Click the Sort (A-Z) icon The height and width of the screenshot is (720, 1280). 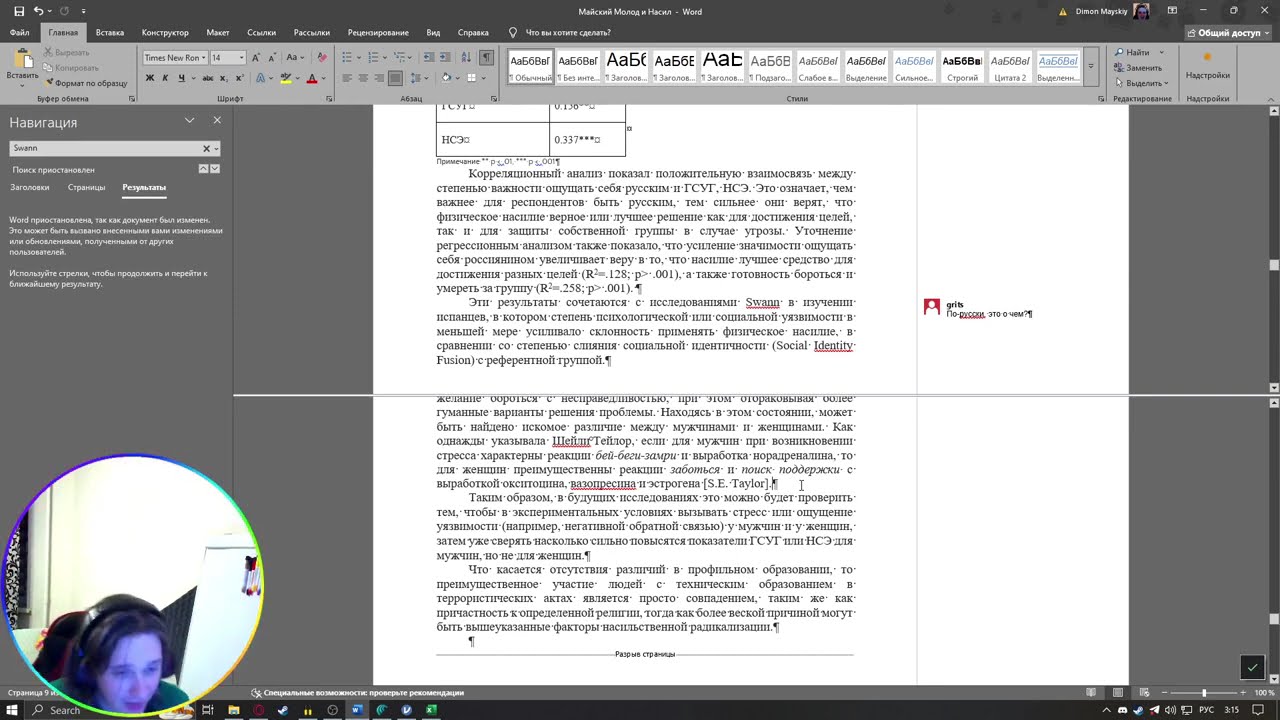coord(466,58)
